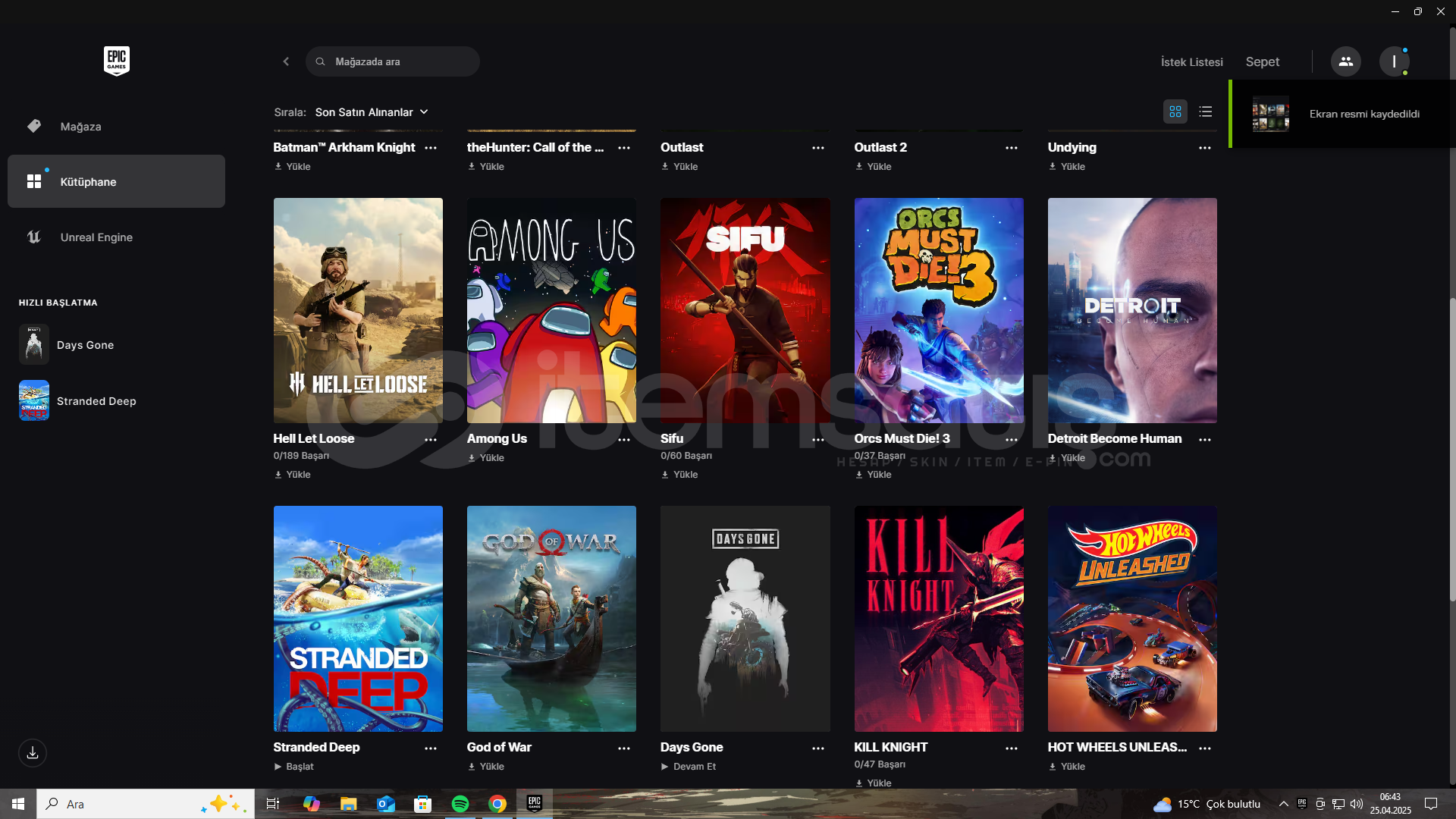The image size is (1456, 819).
Task: Open the Mağaza store tab
Action: (116, 126)
